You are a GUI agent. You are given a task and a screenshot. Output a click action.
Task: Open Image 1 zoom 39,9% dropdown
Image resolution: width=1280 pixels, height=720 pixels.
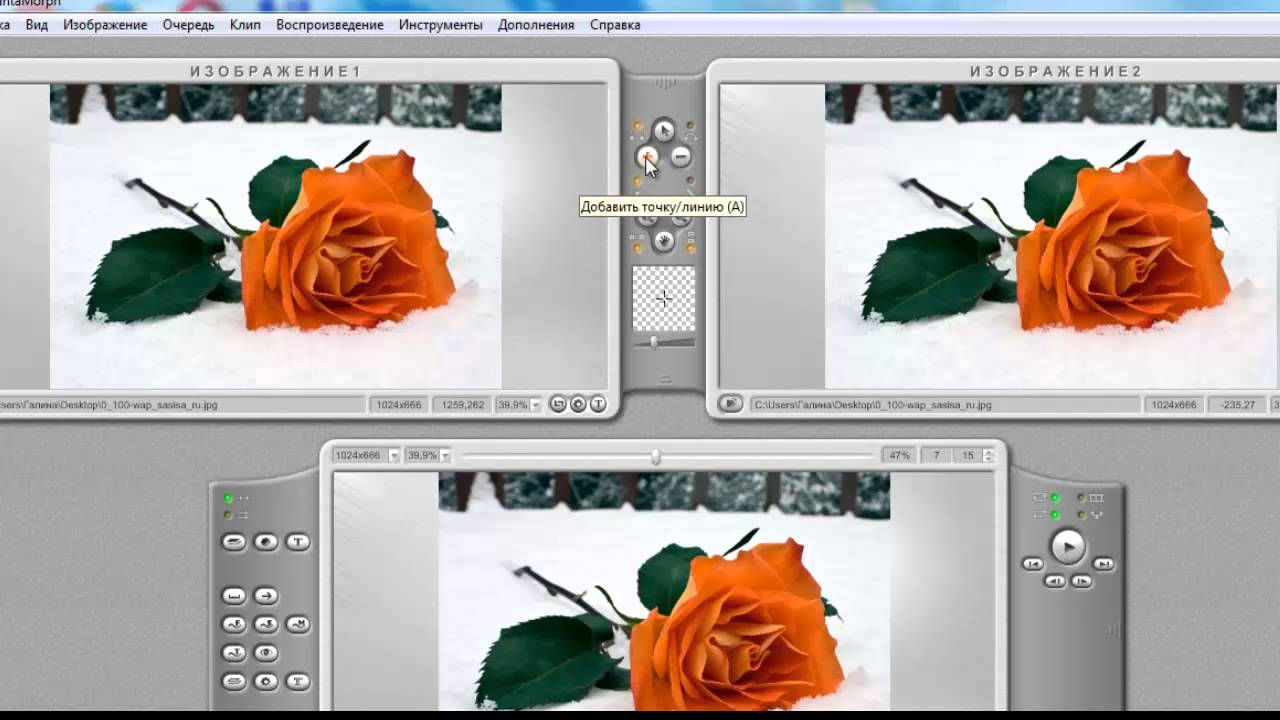[535, 405]
